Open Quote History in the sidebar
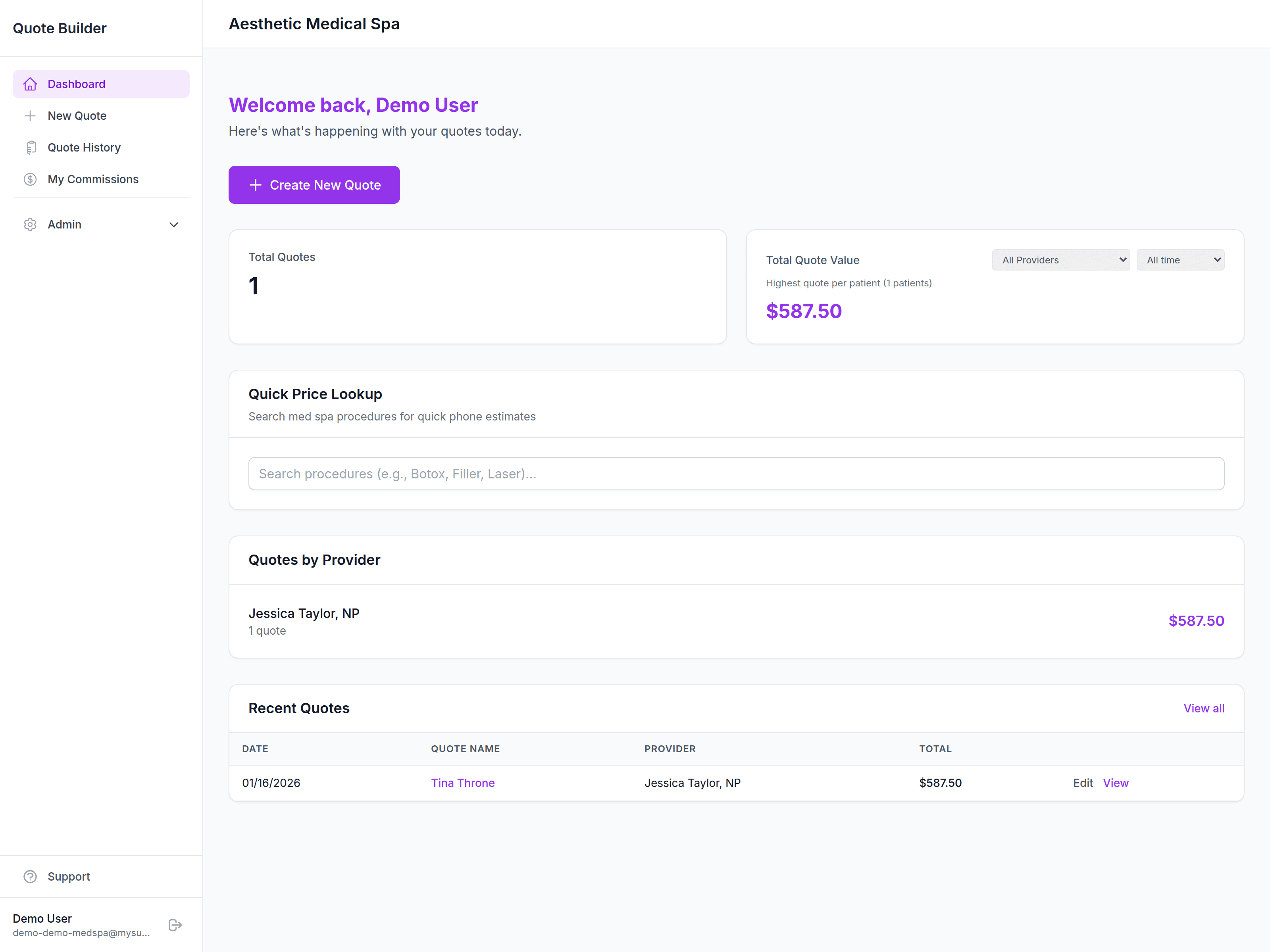1270x952 pixels. pos(101,148)
